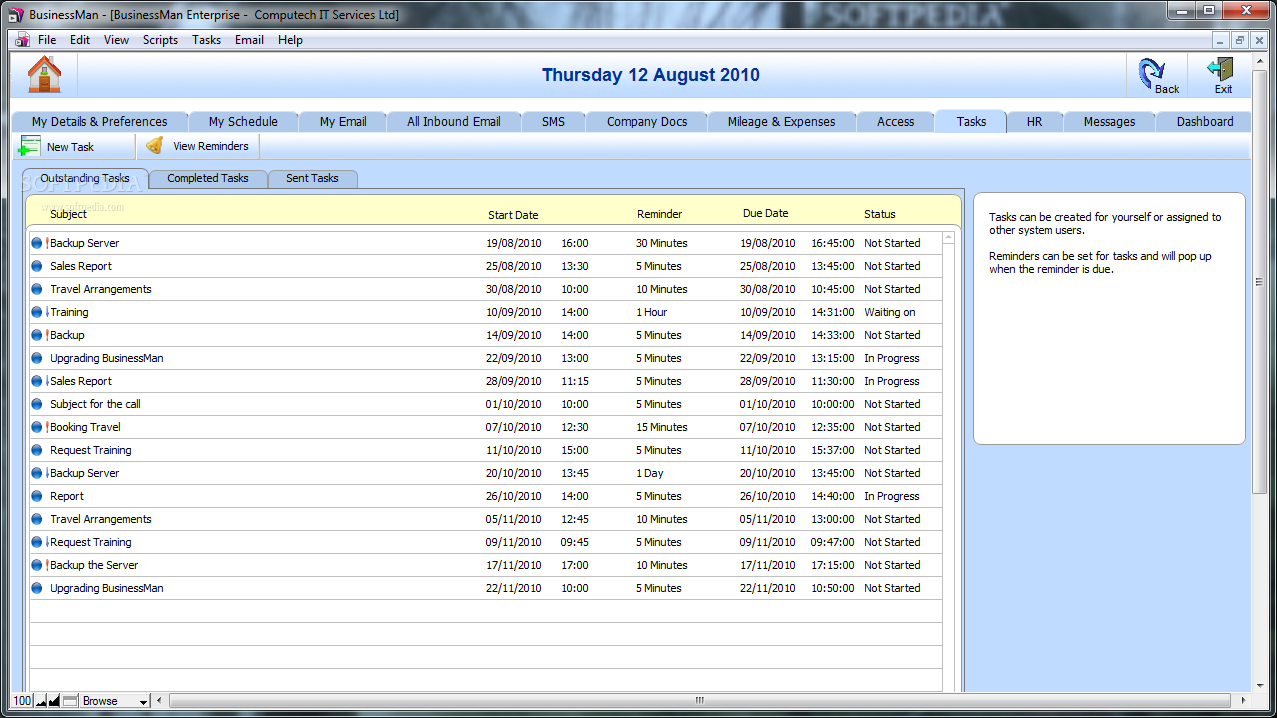Image resolution: width=1277 pixels, height=718 pixels.
Task: Open the Edit menu
Action: (x=80, y=40)
